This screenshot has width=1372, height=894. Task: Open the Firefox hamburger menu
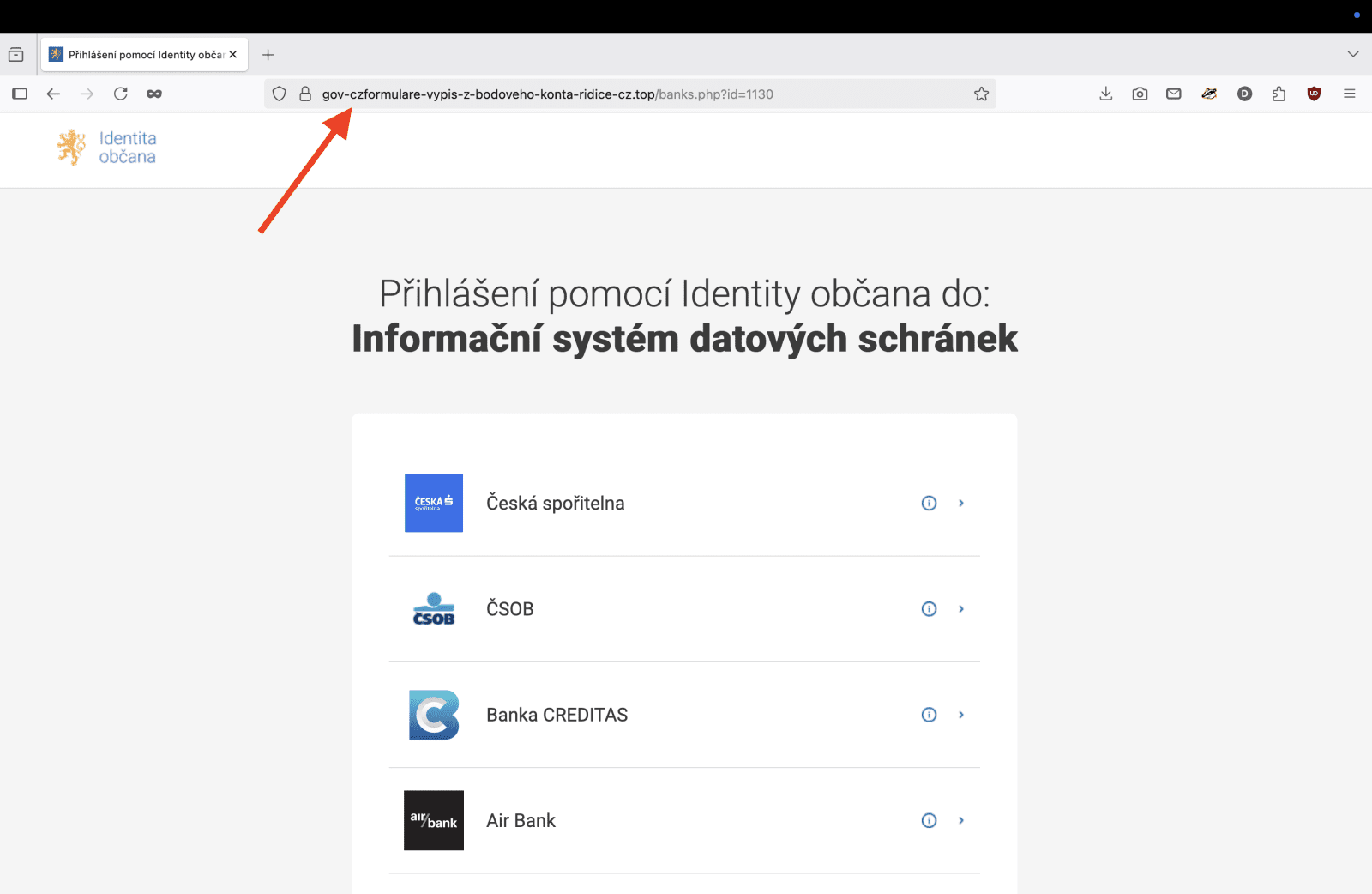tap(1349, 94)
